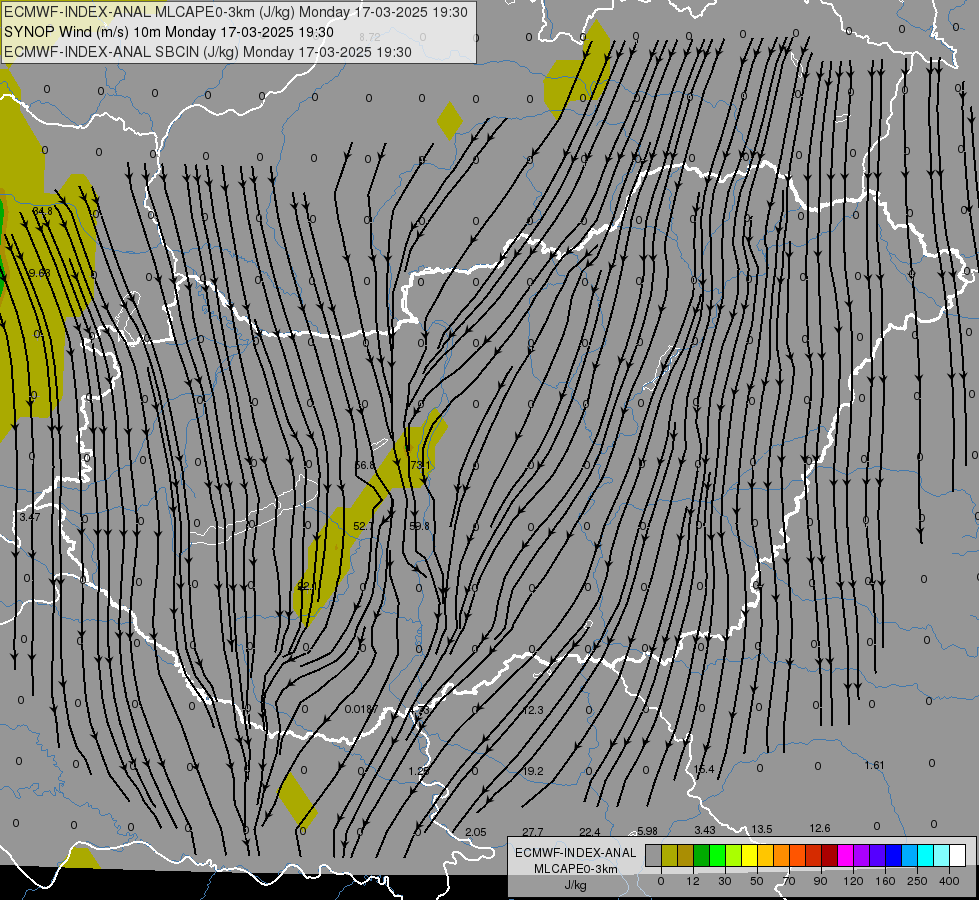This screenshot has height=900, width=979.
Task: Click the map value 73.1
Action: [x=420, y=465]
